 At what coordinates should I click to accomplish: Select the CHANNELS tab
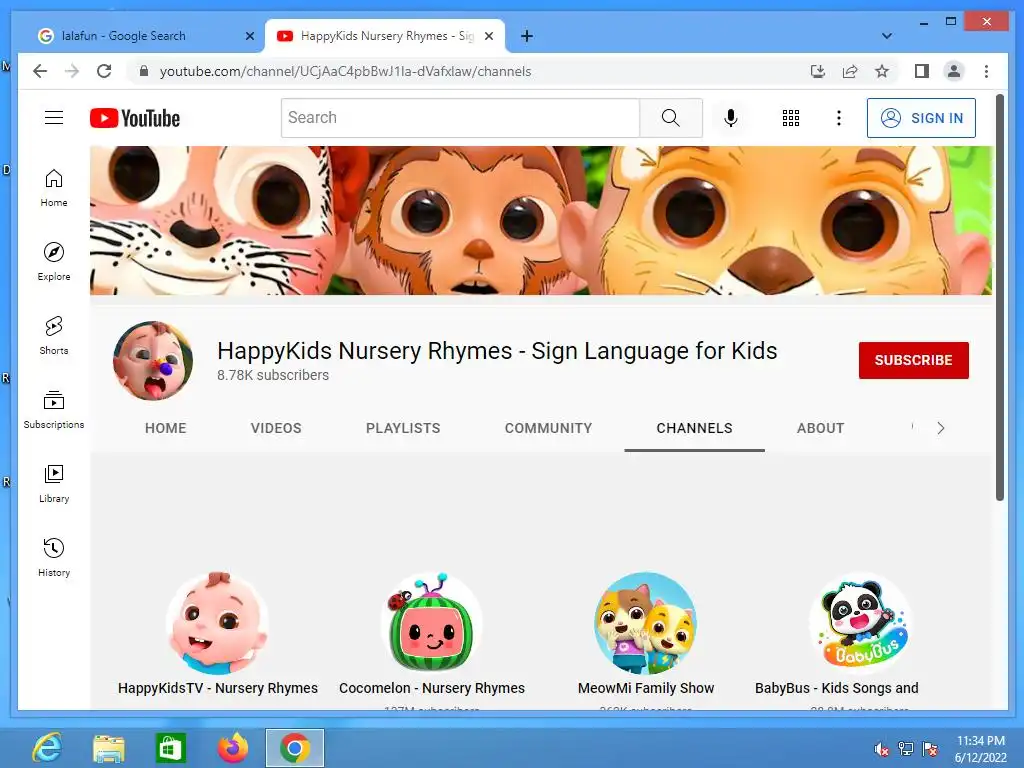694,428
